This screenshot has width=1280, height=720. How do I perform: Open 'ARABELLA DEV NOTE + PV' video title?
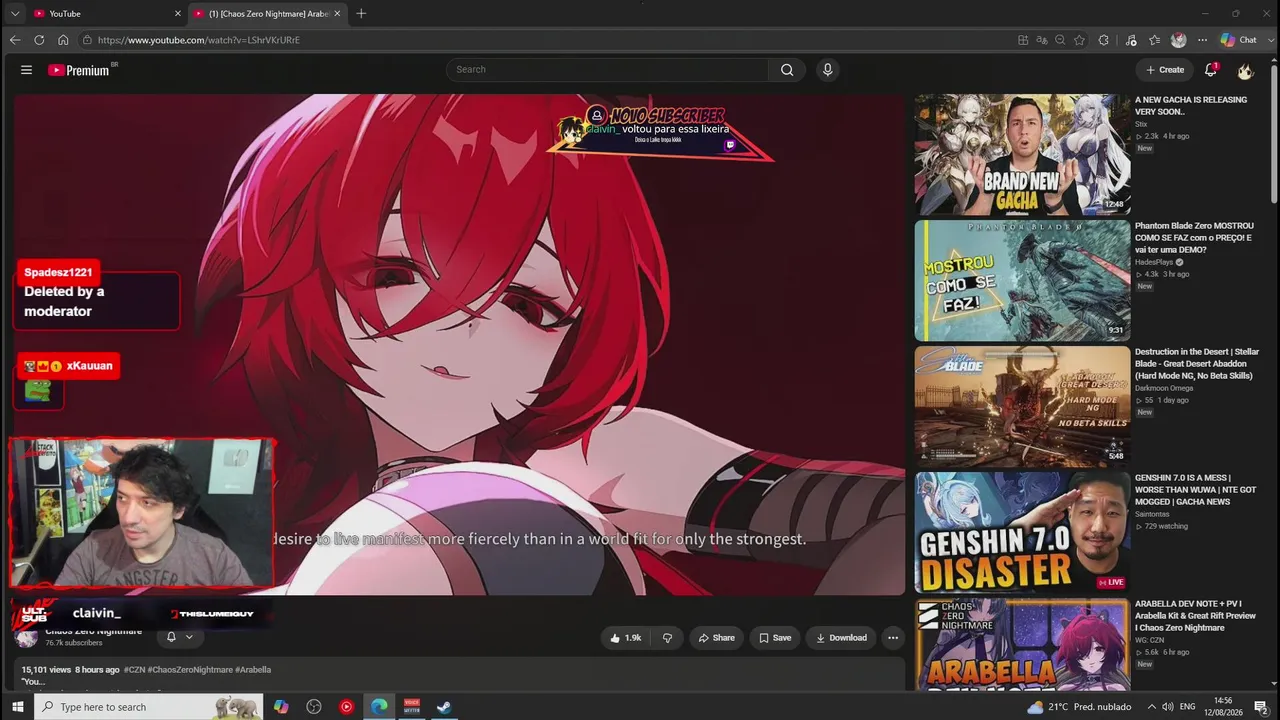point(1195,616)
